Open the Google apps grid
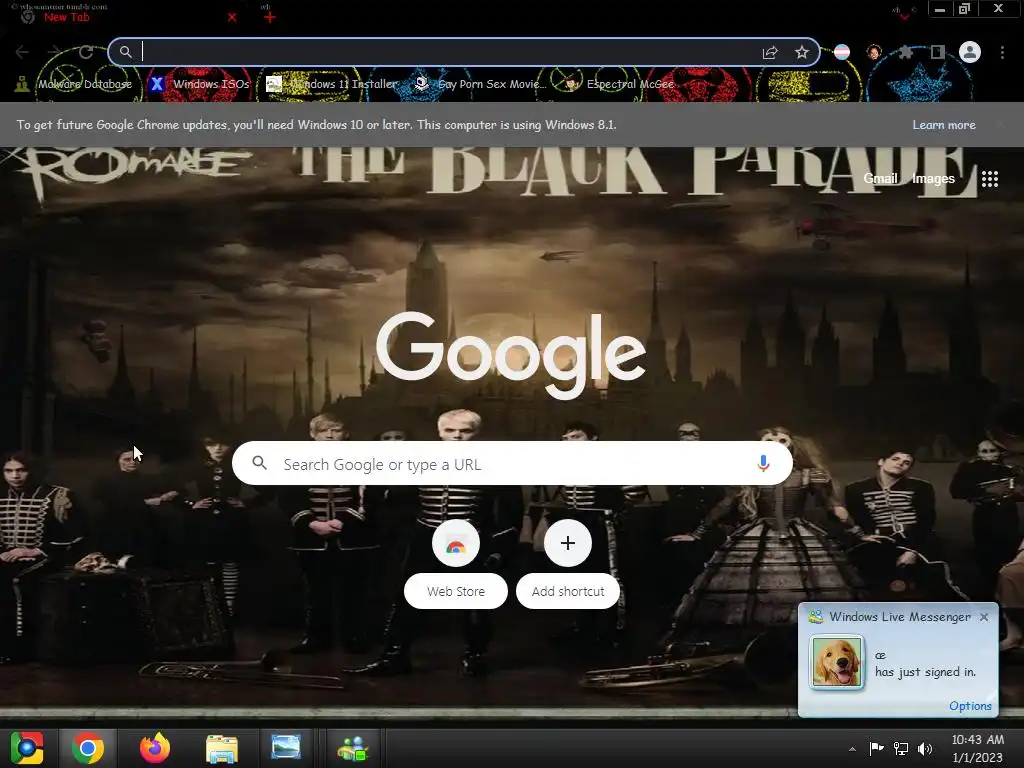 [x=990, y=178]
